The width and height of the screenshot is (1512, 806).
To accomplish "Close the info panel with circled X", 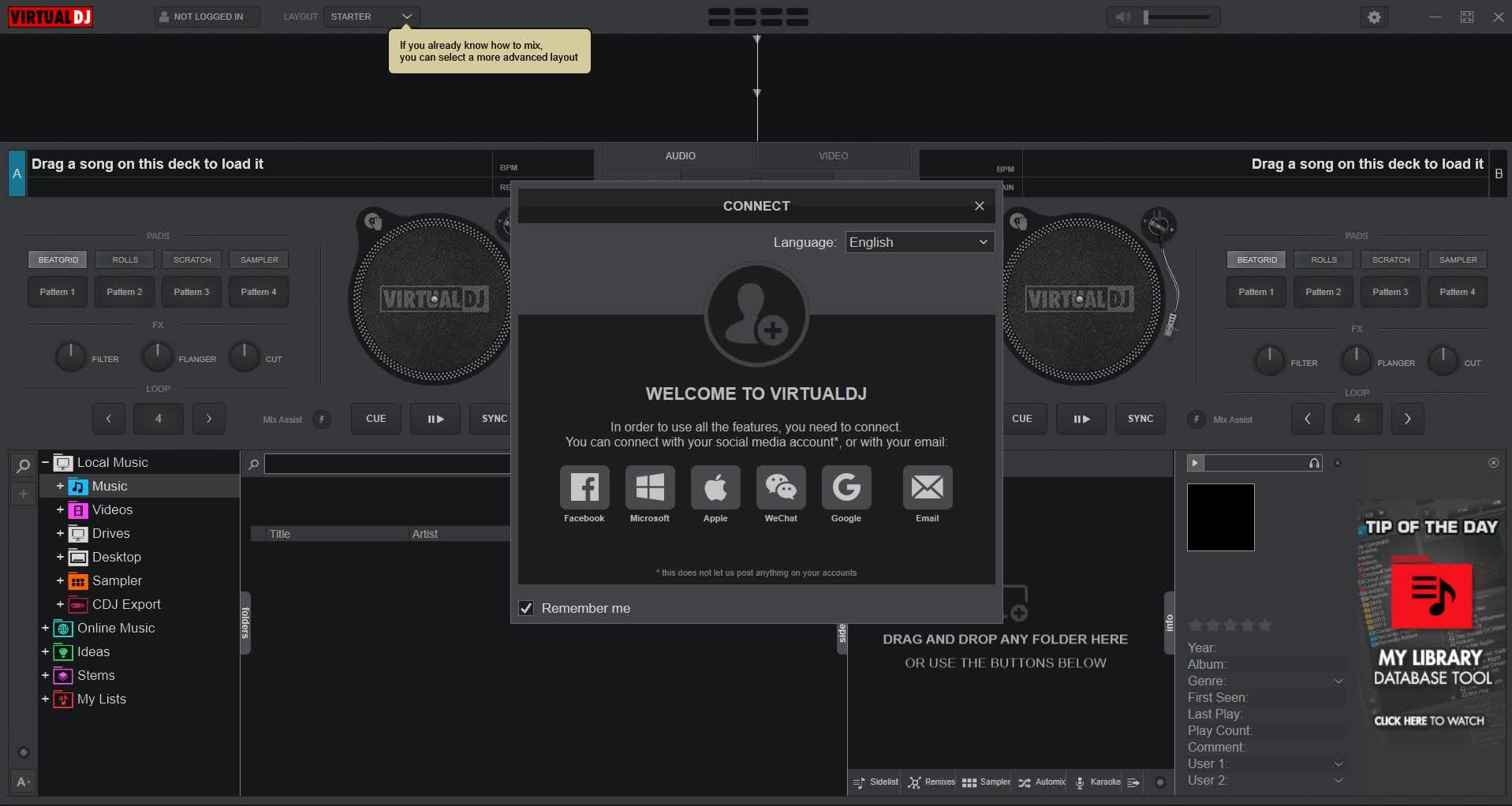I will (1493, 463).
